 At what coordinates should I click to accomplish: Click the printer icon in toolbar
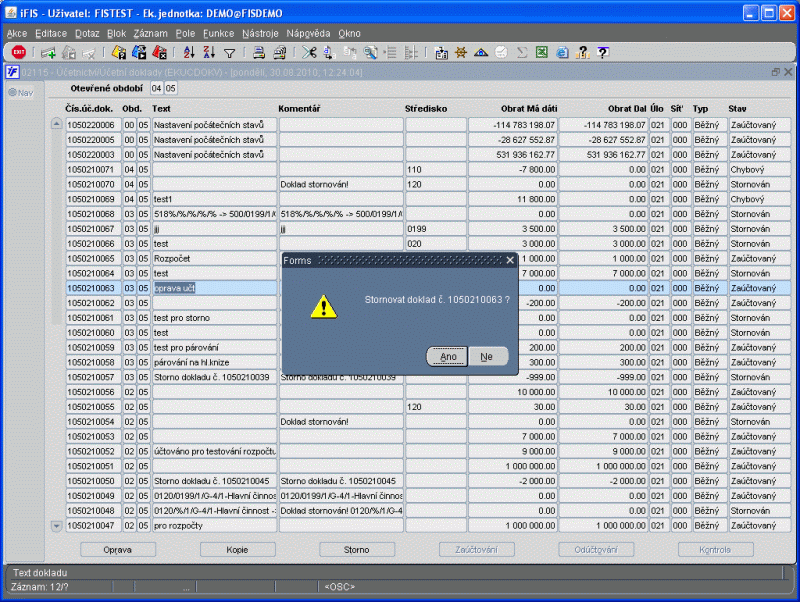pos(257,52)
